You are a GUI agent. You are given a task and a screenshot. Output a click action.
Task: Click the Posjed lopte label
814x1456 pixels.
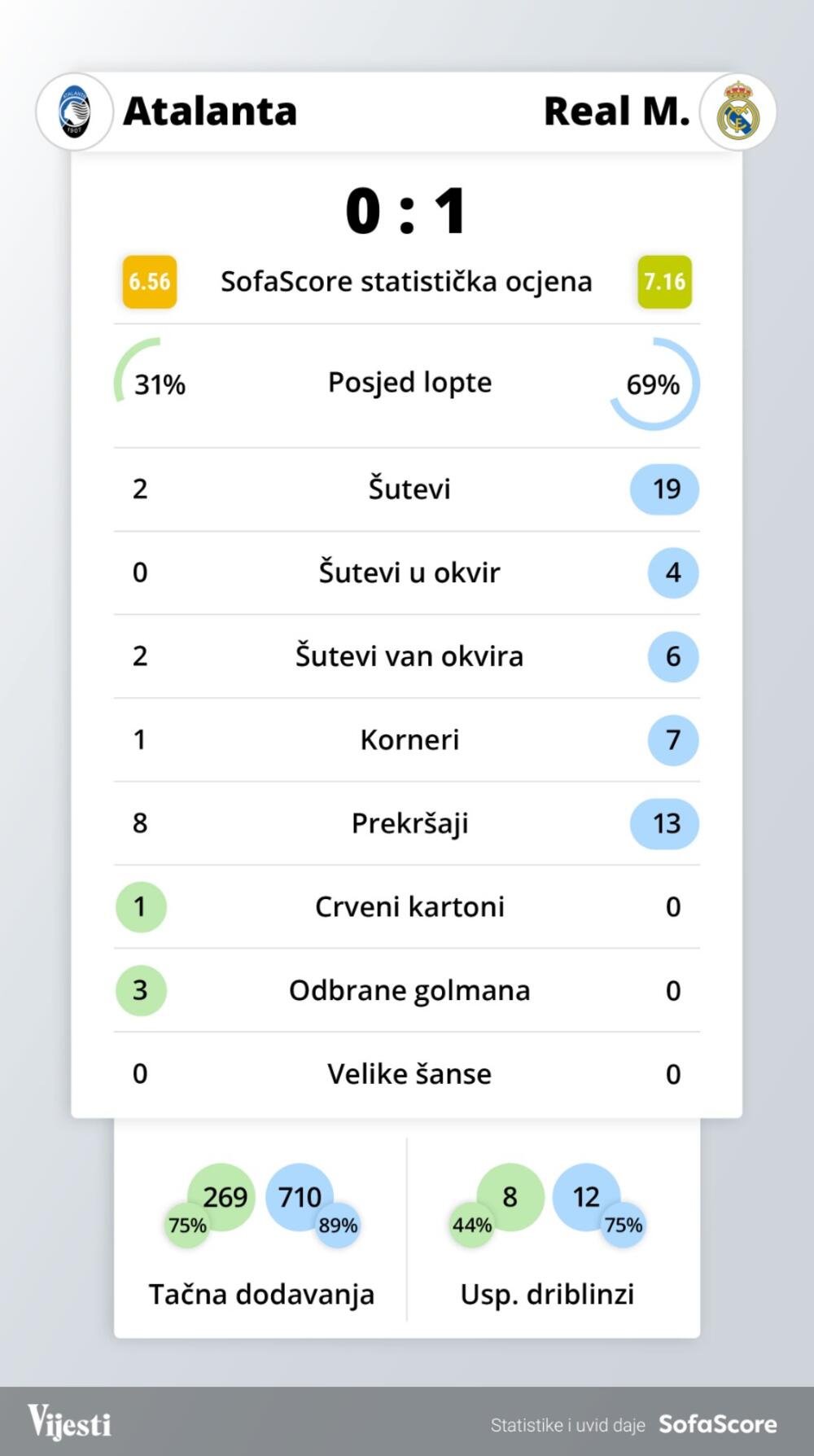(409, 382)
